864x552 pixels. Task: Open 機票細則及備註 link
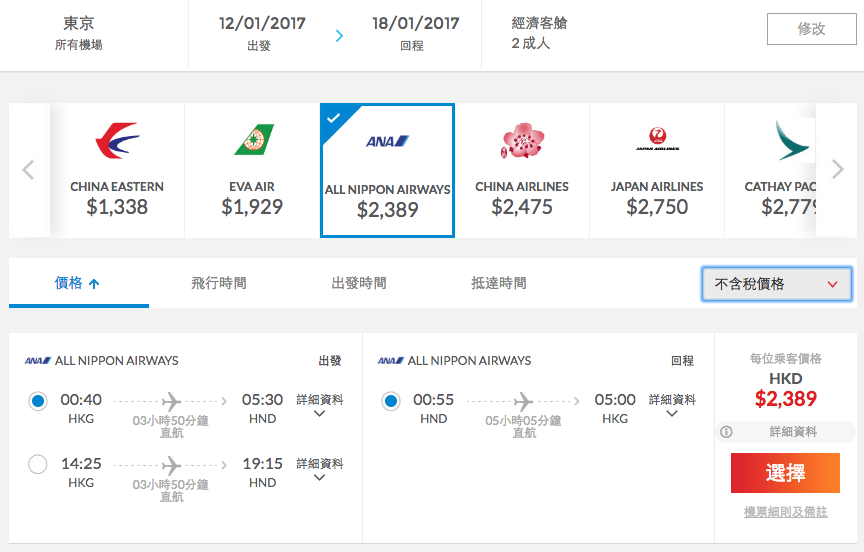click(785, 512)
